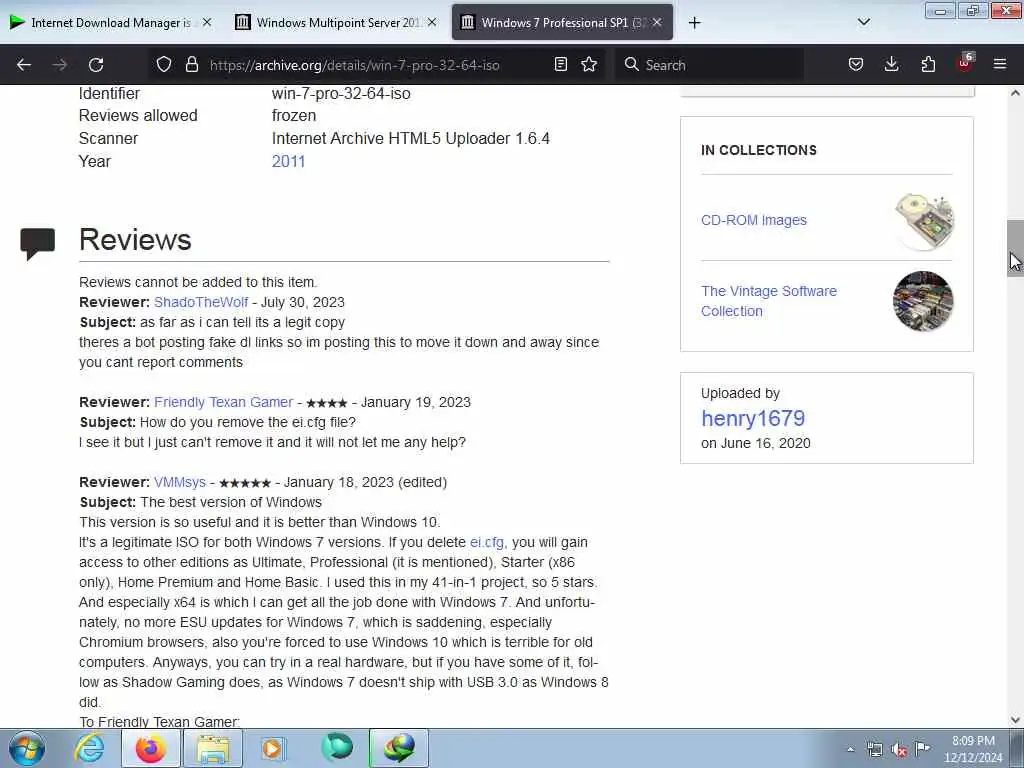Open The Vintage Software Collection link

pyautogui.click(x=769, y=301)
